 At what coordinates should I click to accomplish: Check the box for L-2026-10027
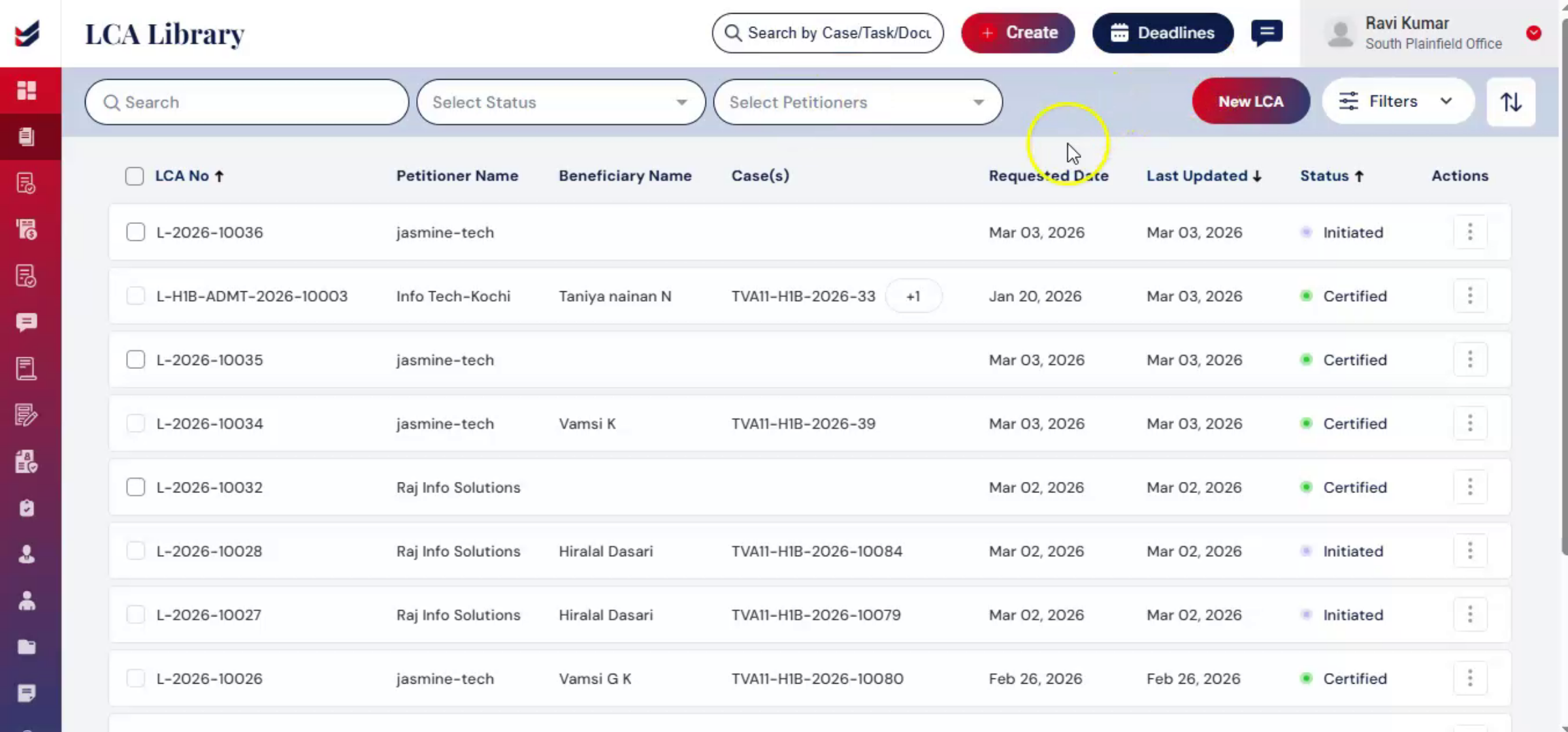pos(136,614)
